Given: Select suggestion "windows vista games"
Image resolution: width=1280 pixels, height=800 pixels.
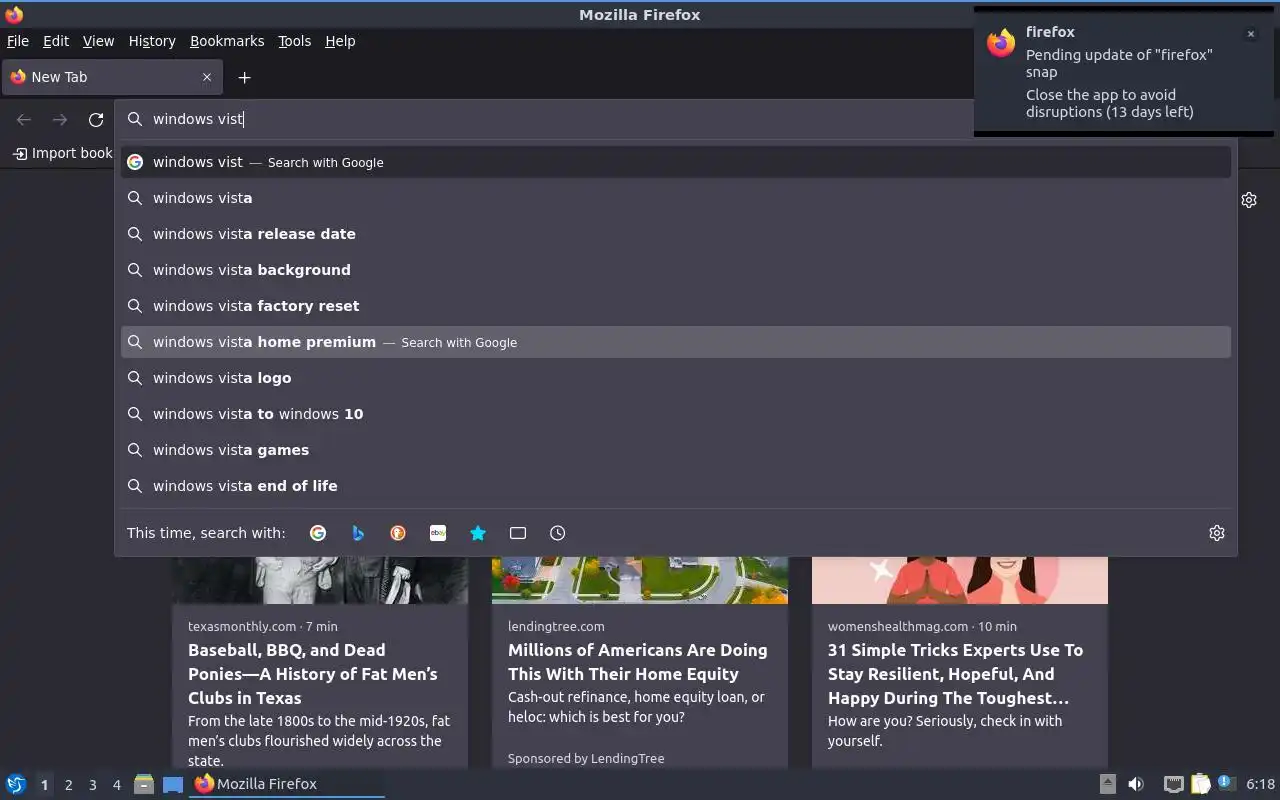Looking at the screenshot, I should pyautogui.click(x=676, y=450).
